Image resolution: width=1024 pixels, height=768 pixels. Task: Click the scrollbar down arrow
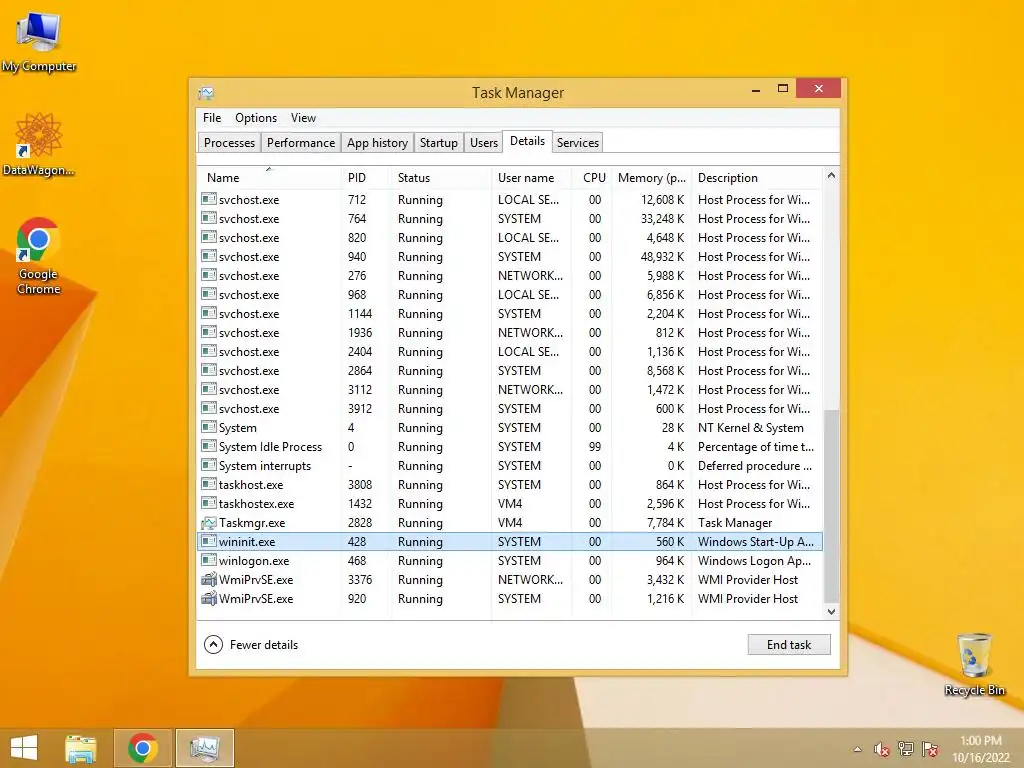831,612
